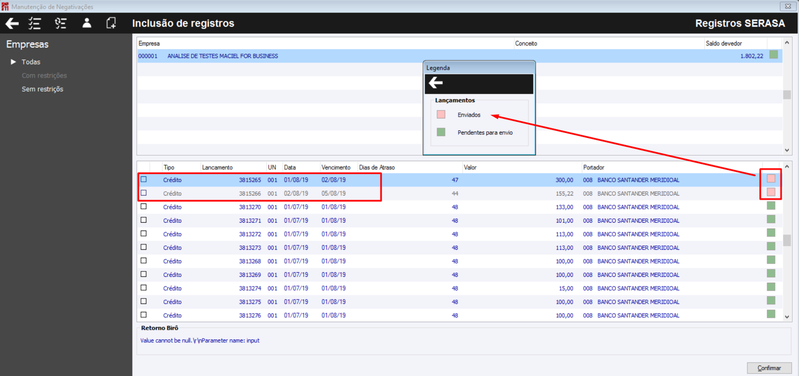800x376 pixels.
Task: Toggle the checkbox for entry 3813276
Action: tap(143, 315)
